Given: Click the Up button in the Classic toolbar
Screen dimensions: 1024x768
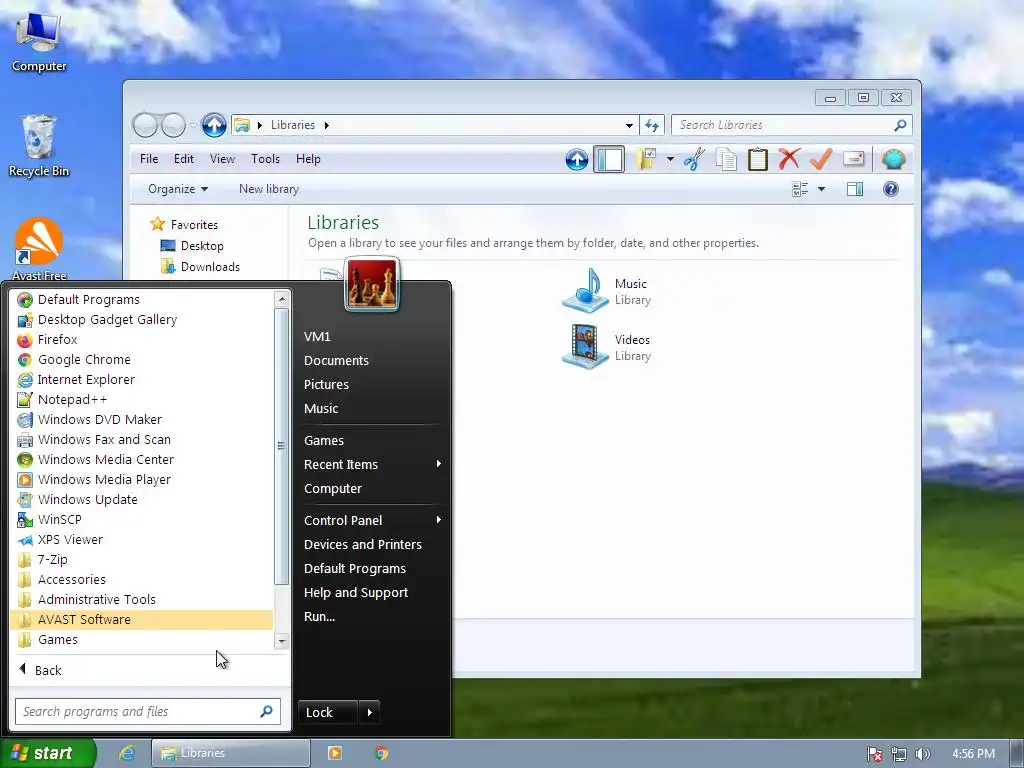Looking at the screenshot, I should coord(577,159).
